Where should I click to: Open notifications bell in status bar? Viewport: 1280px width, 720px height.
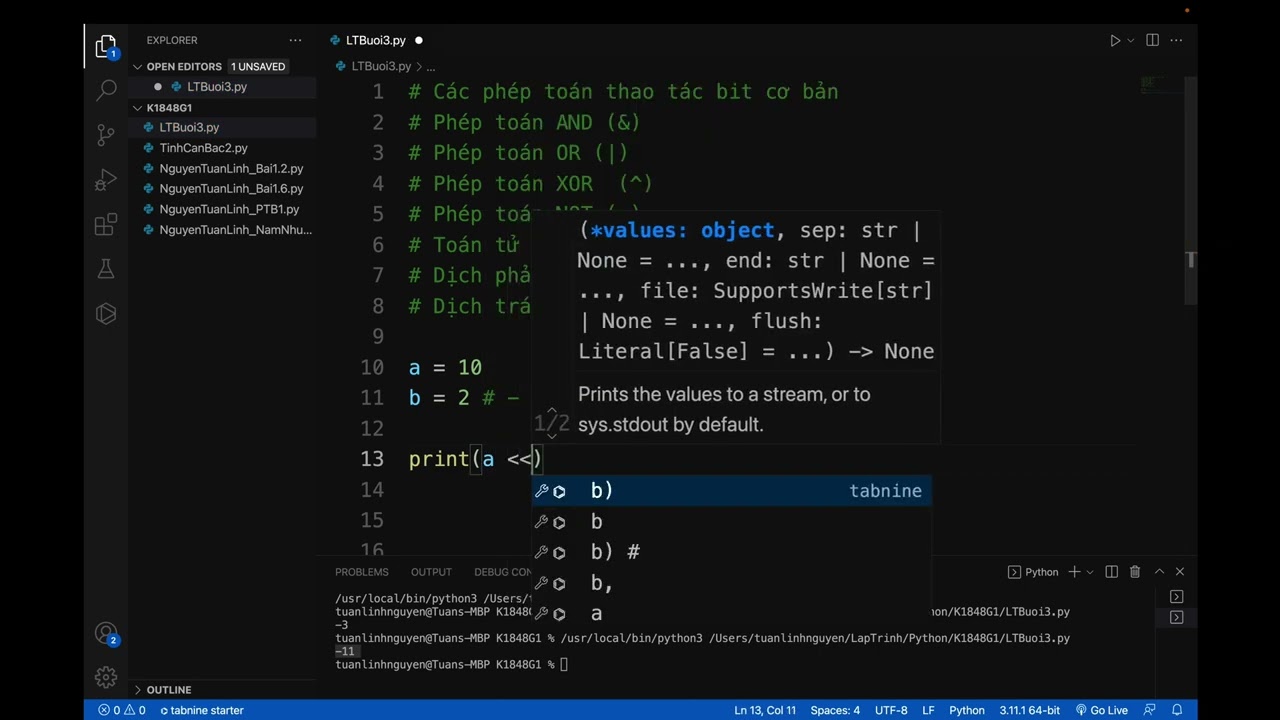click(x=1177, y=710)
